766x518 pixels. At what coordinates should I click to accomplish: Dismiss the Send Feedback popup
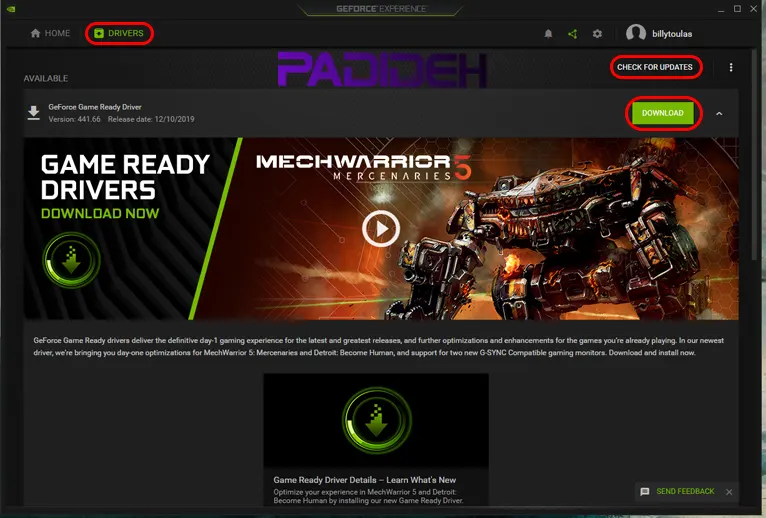pyautogui.click(x=729, y=492)
